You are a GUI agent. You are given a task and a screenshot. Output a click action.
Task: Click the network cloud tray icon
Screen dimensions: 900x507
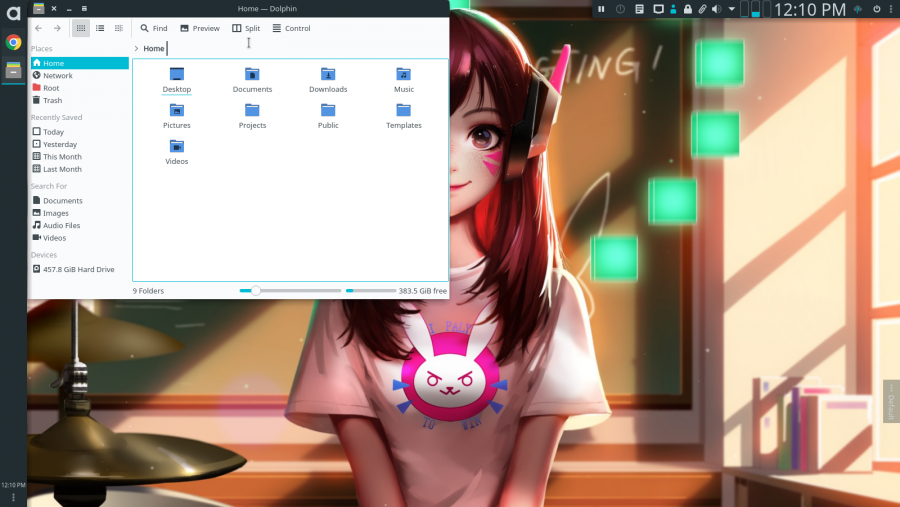[858, 9]
